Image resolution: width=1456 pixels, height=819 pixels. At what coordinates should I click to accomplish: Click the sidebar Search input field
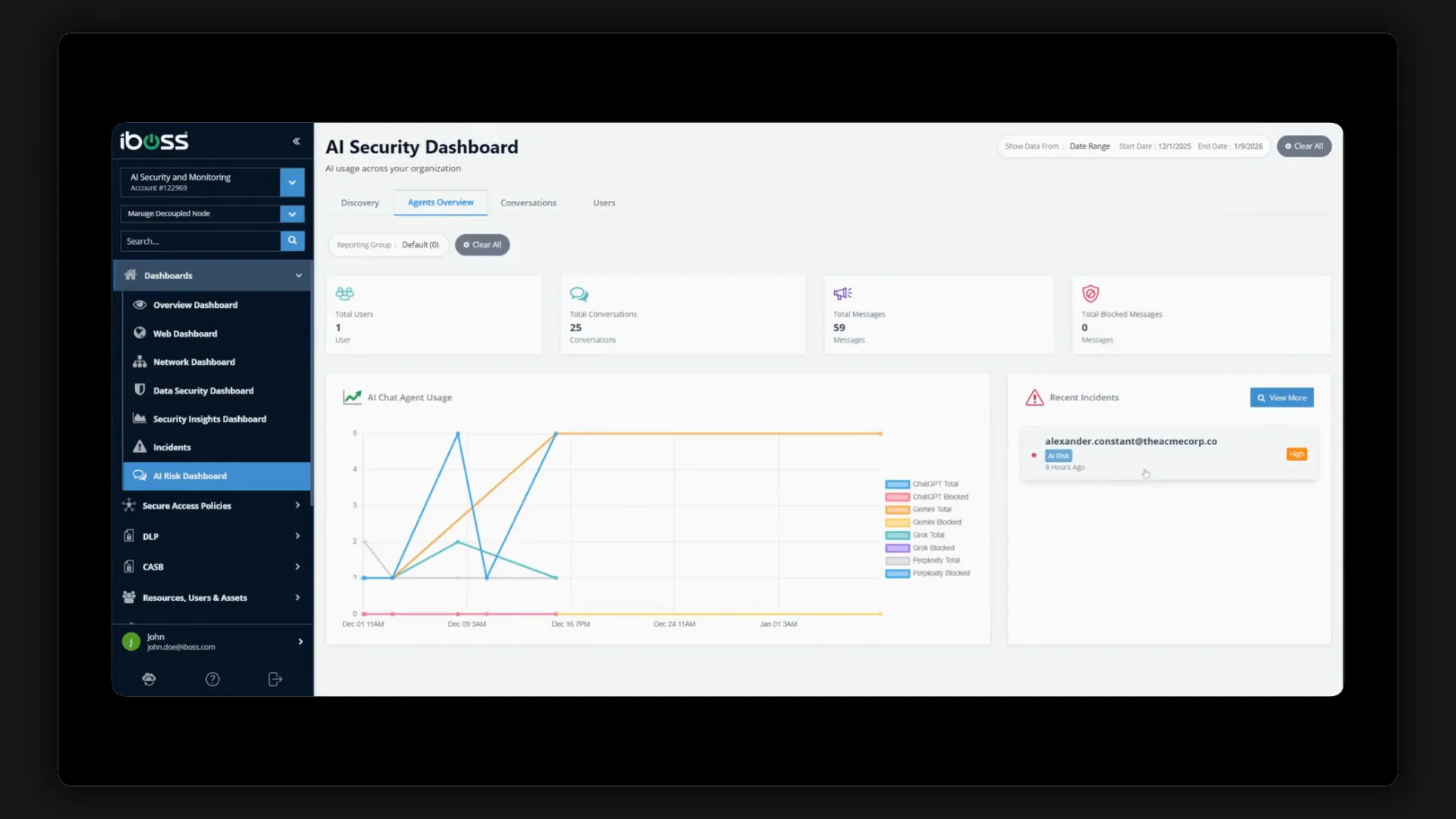tap(200, 241)
